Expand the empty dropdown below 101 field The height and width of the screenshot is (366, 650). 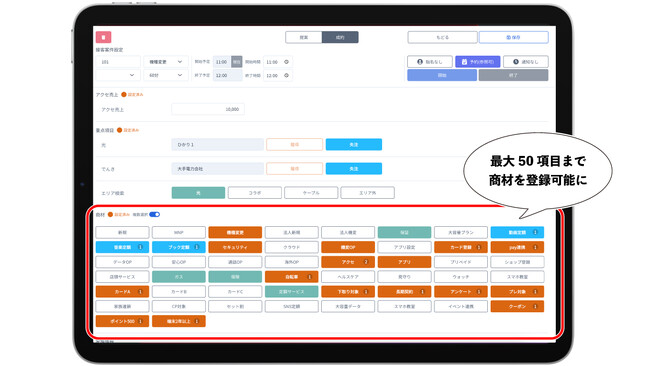[x=118, y=75]
